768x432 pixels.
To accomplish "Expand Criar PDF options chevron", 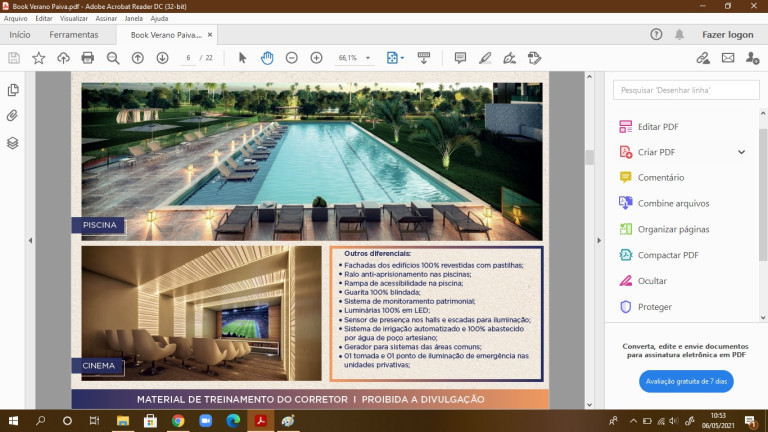I will (x=742, y=152).
